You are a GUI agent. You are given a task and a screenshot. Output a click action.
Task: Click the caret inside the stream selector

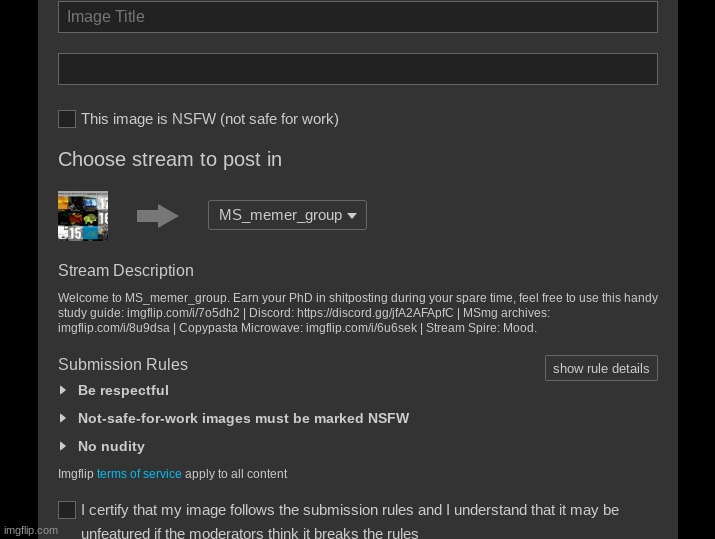click(352, 216)
